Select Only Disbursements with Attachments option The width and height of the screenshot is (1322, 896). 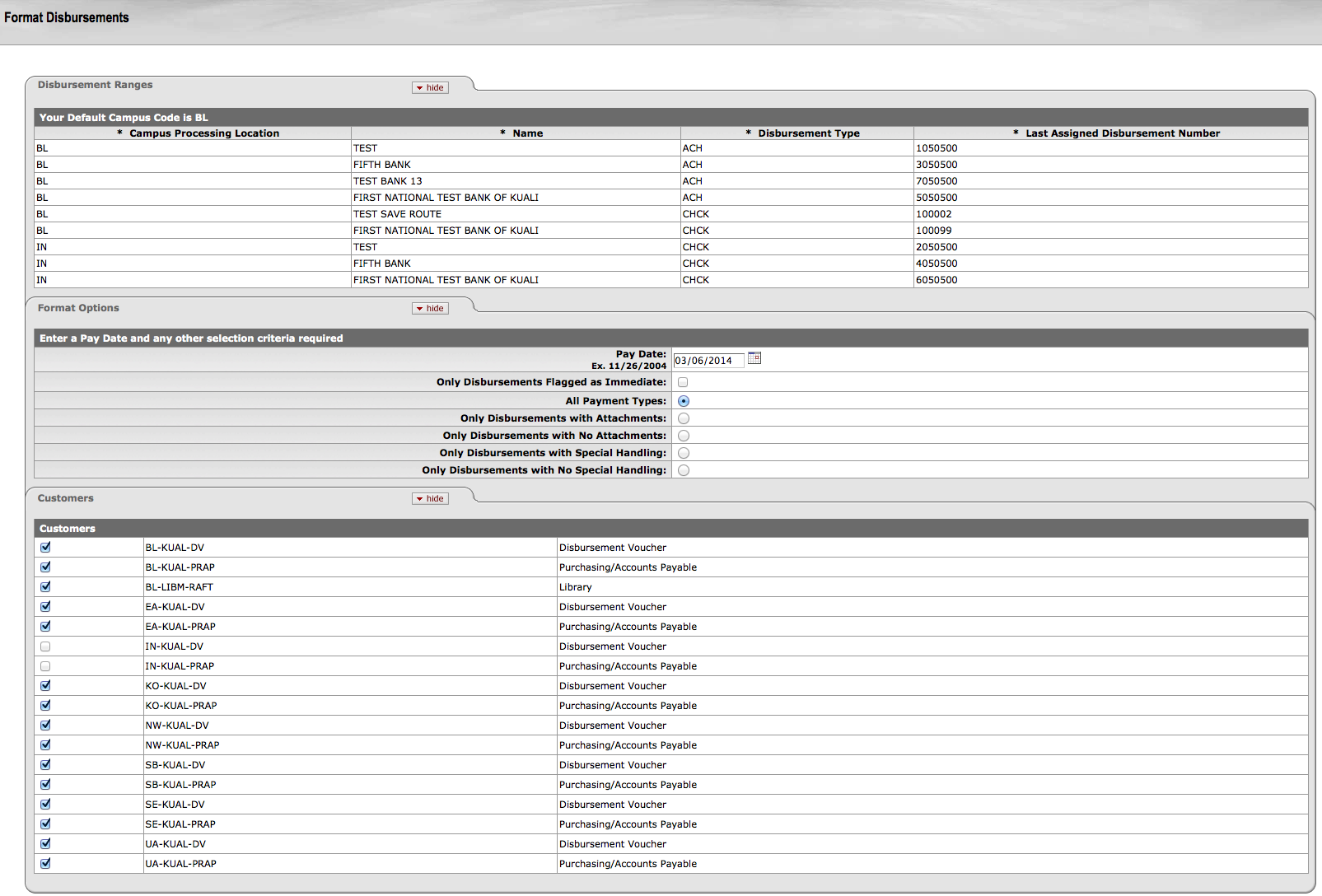[x=684, y=418]
